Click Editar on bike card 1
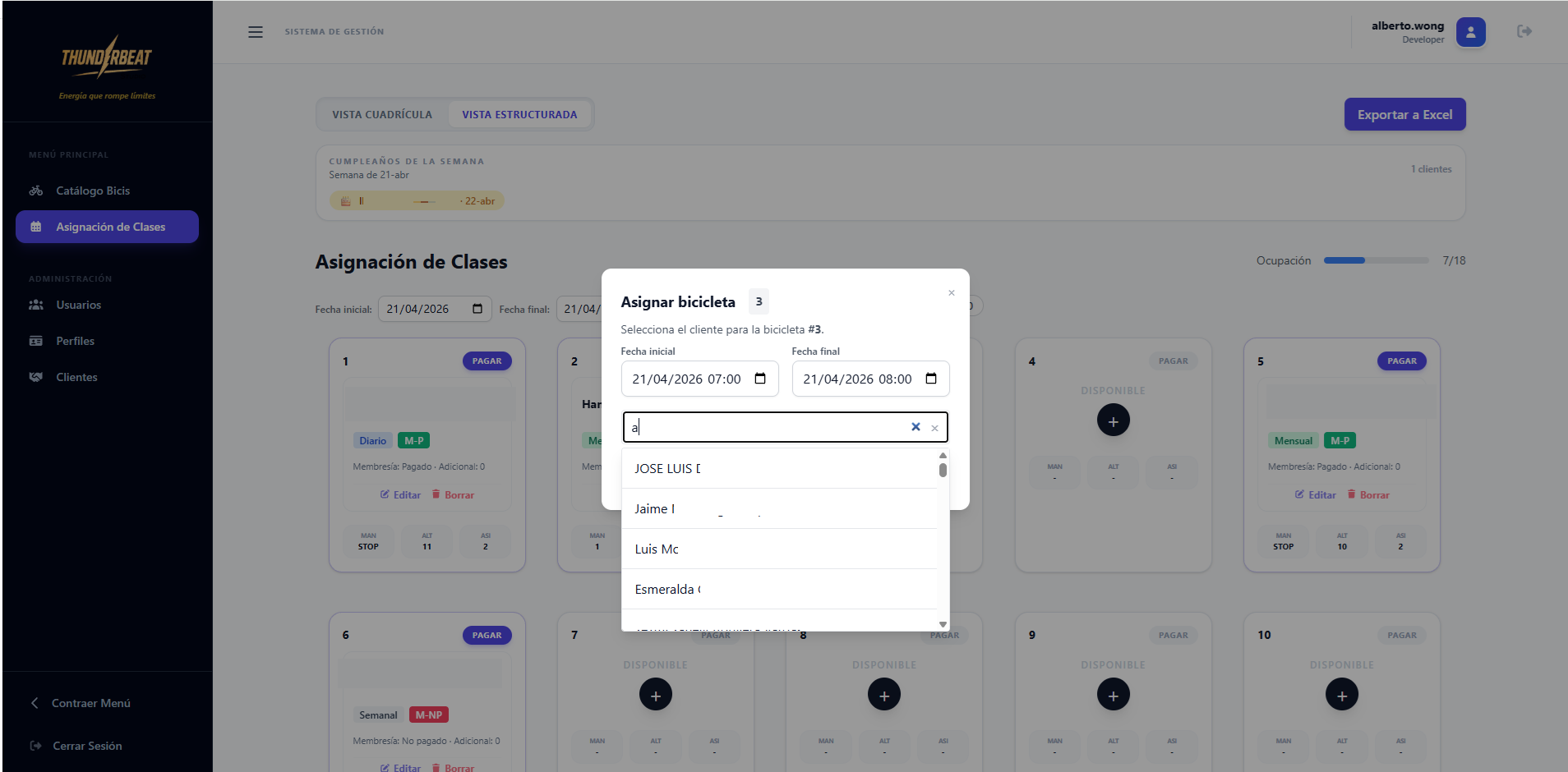This screenshot has width=1568, height=772. point(400,495)
